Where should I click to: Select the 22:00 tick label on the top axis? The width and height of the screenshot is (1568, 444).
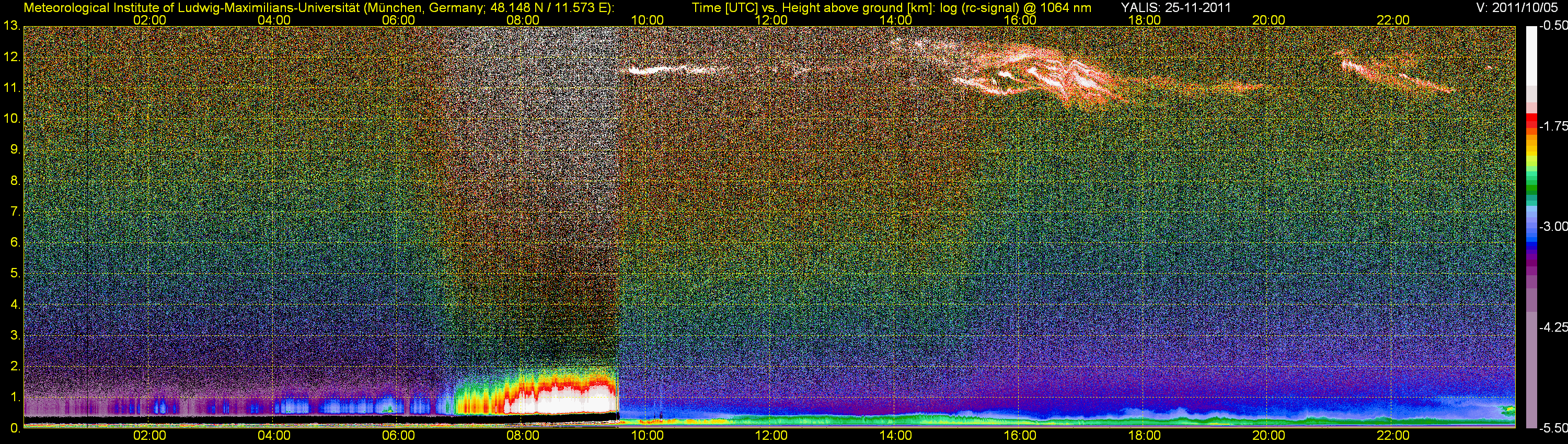pyautogui.click(x=1393, y=20)
